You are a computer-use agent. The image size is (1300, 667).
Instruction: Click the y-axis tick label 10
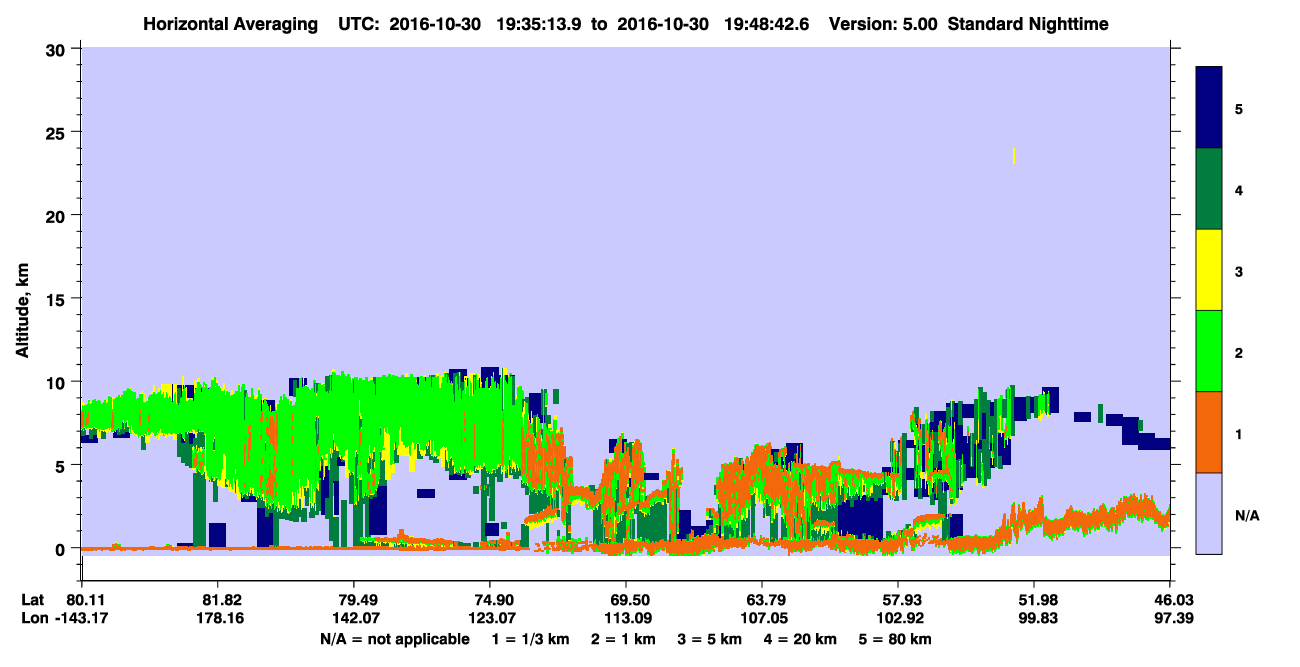(x=58, y=382)
